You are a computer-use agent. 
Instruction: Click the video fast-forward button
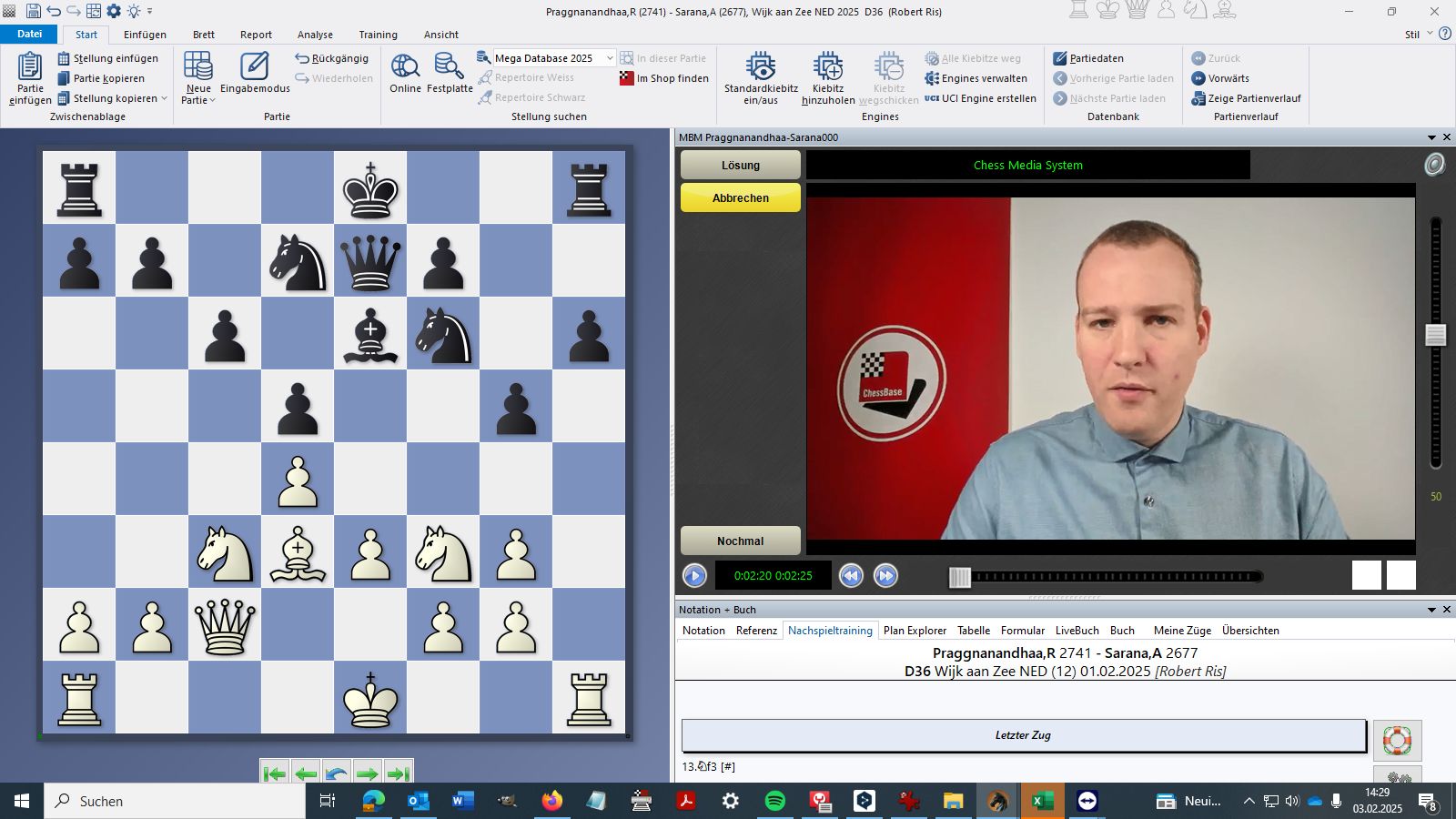885,575
